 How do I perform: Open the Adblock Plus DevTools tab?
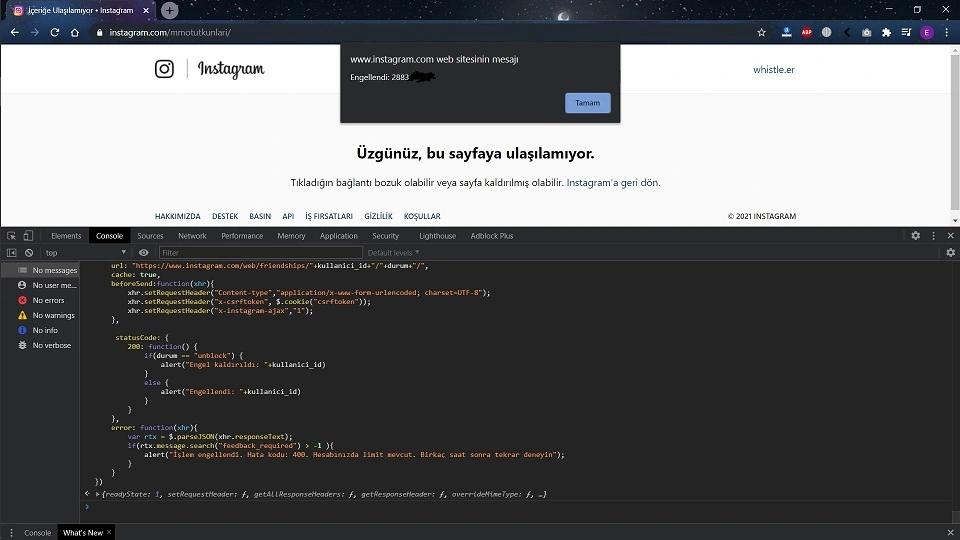[x=492, y=236]
